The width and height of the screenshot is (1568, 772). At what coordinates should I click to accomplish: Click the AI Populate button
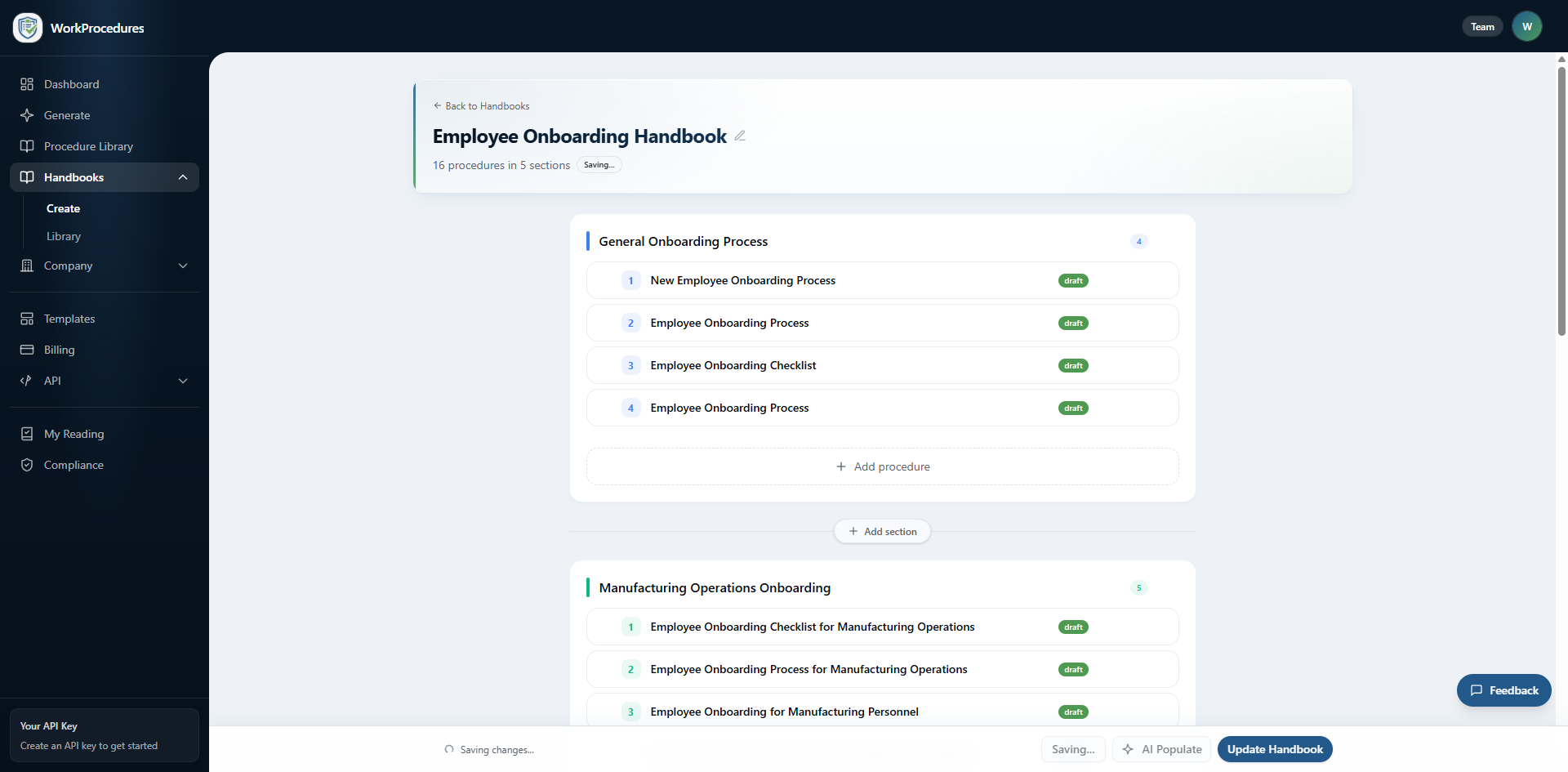[x=1162, y=749]
